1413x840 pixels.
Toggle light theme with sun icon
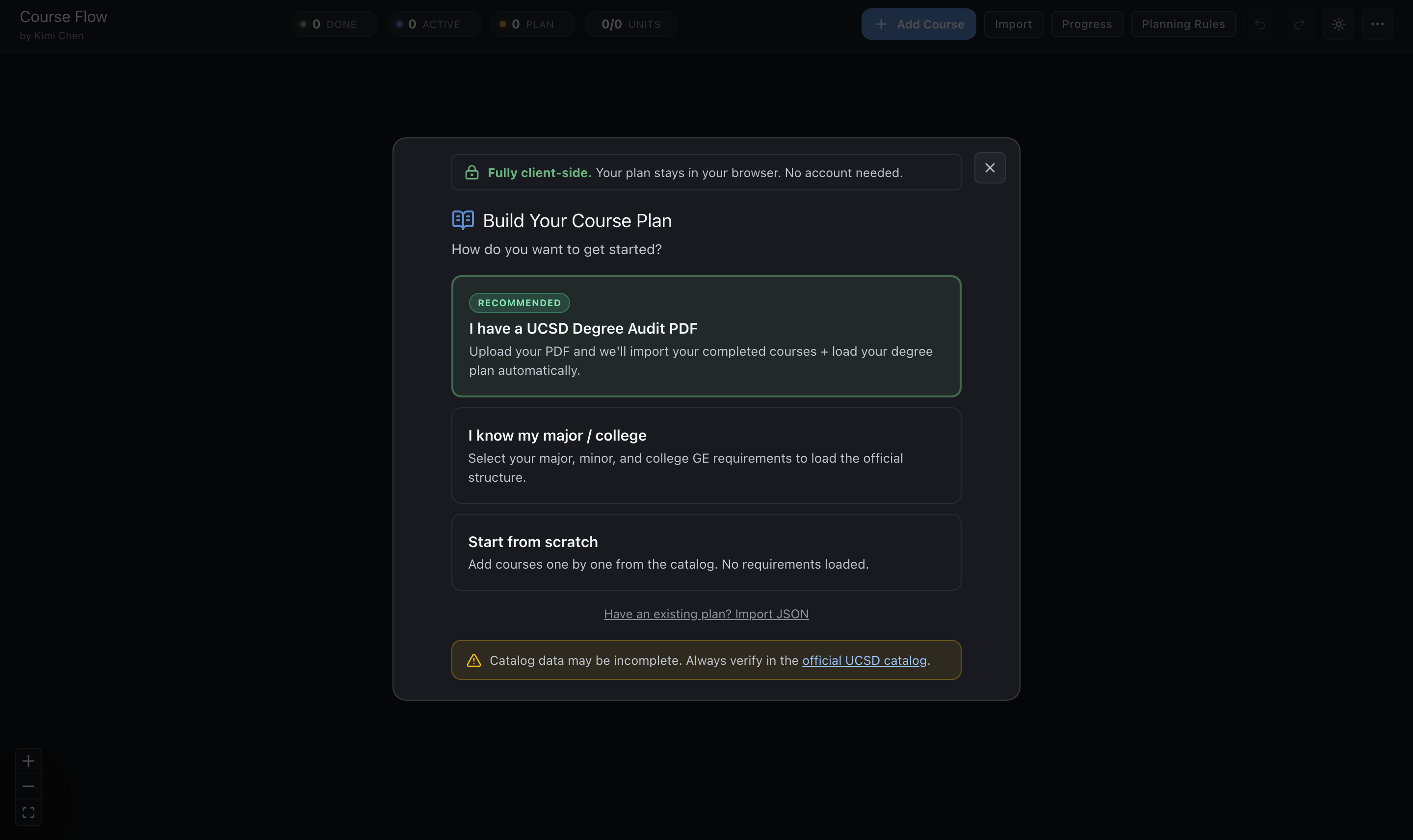[x=1338, y=25]
